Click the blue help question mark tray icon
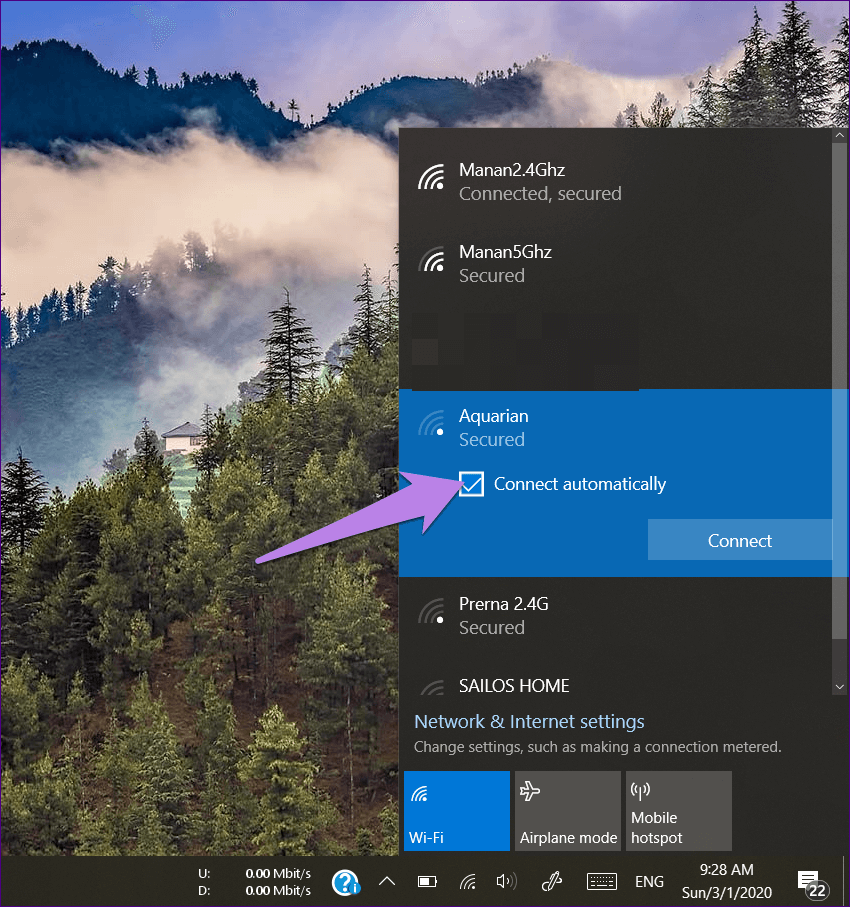The image size is (850, 907). coord(346,883)
